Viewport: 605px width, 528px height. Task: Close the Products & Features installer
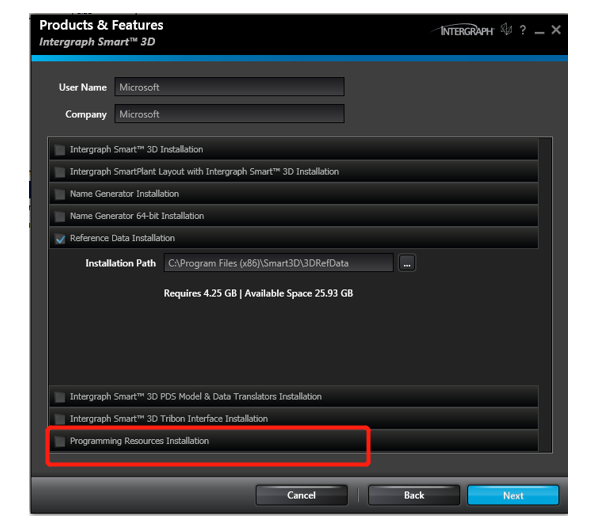556,30
